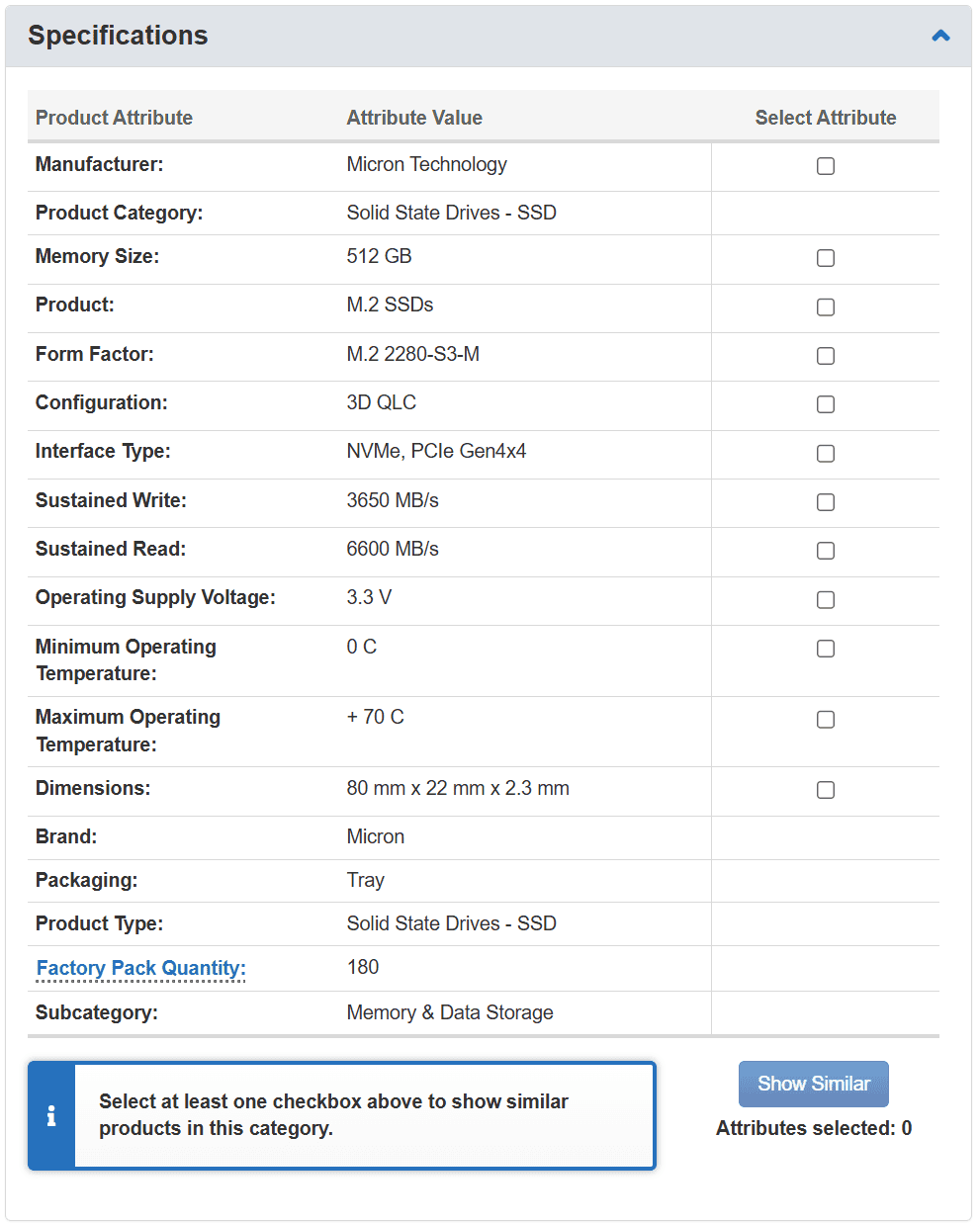
Task: Click the Tray packaging value
Action: coord(365,880)
